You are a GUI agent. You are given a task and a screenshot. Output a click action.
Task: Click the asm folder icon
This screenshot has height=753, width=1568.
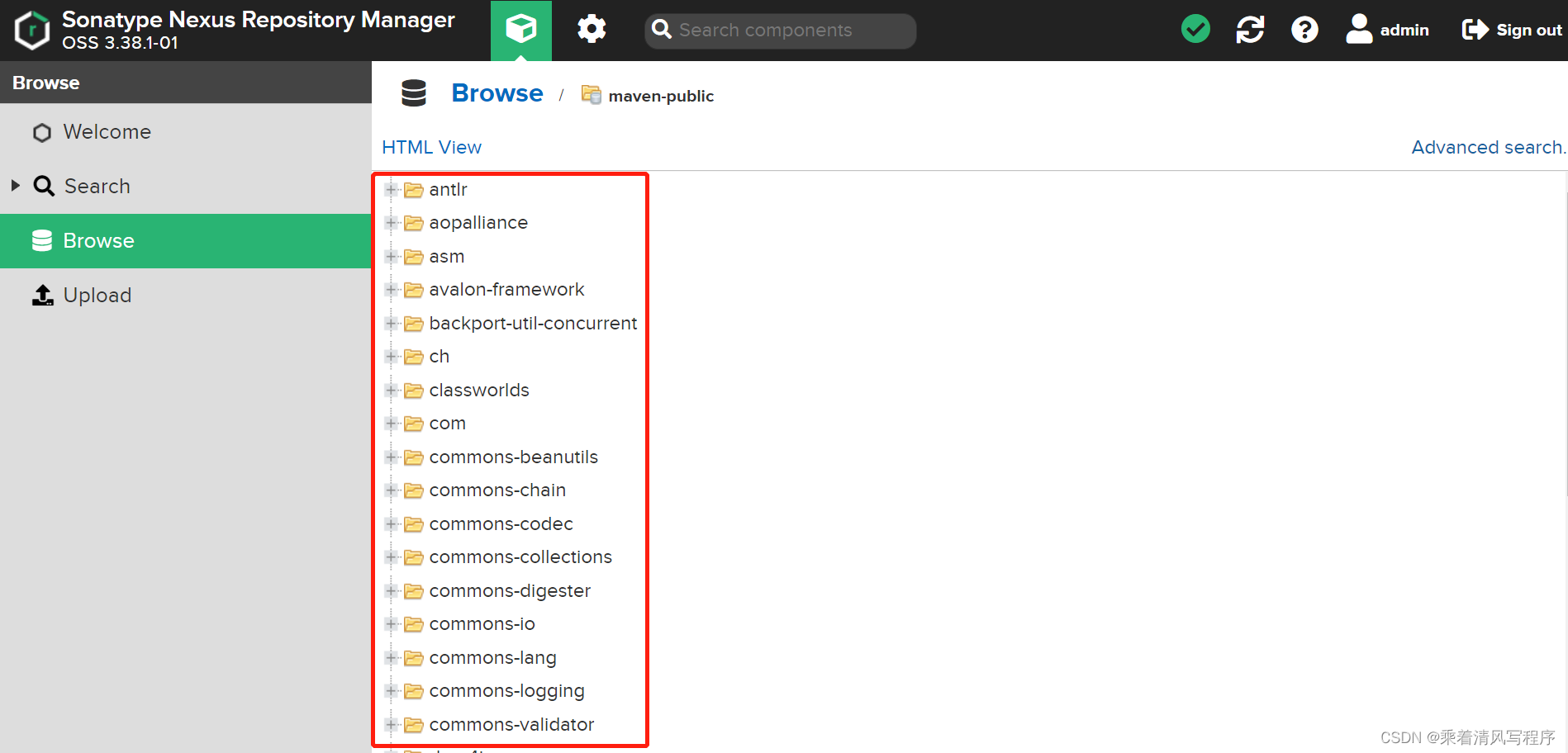(x=414, y=257)
